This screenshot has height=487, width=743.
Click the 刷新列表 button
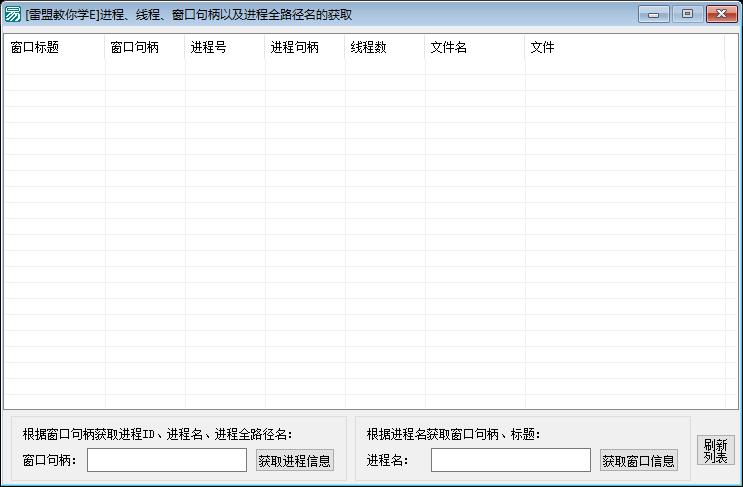click(716, 451)
